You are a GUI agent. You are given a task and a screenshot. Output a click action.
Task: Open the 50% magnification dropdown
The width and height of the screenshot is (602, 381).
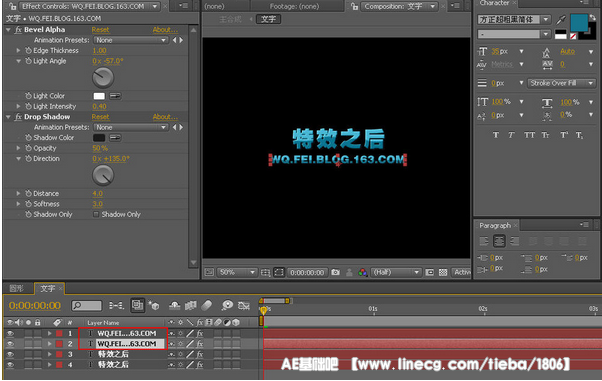tap(237, 272)
